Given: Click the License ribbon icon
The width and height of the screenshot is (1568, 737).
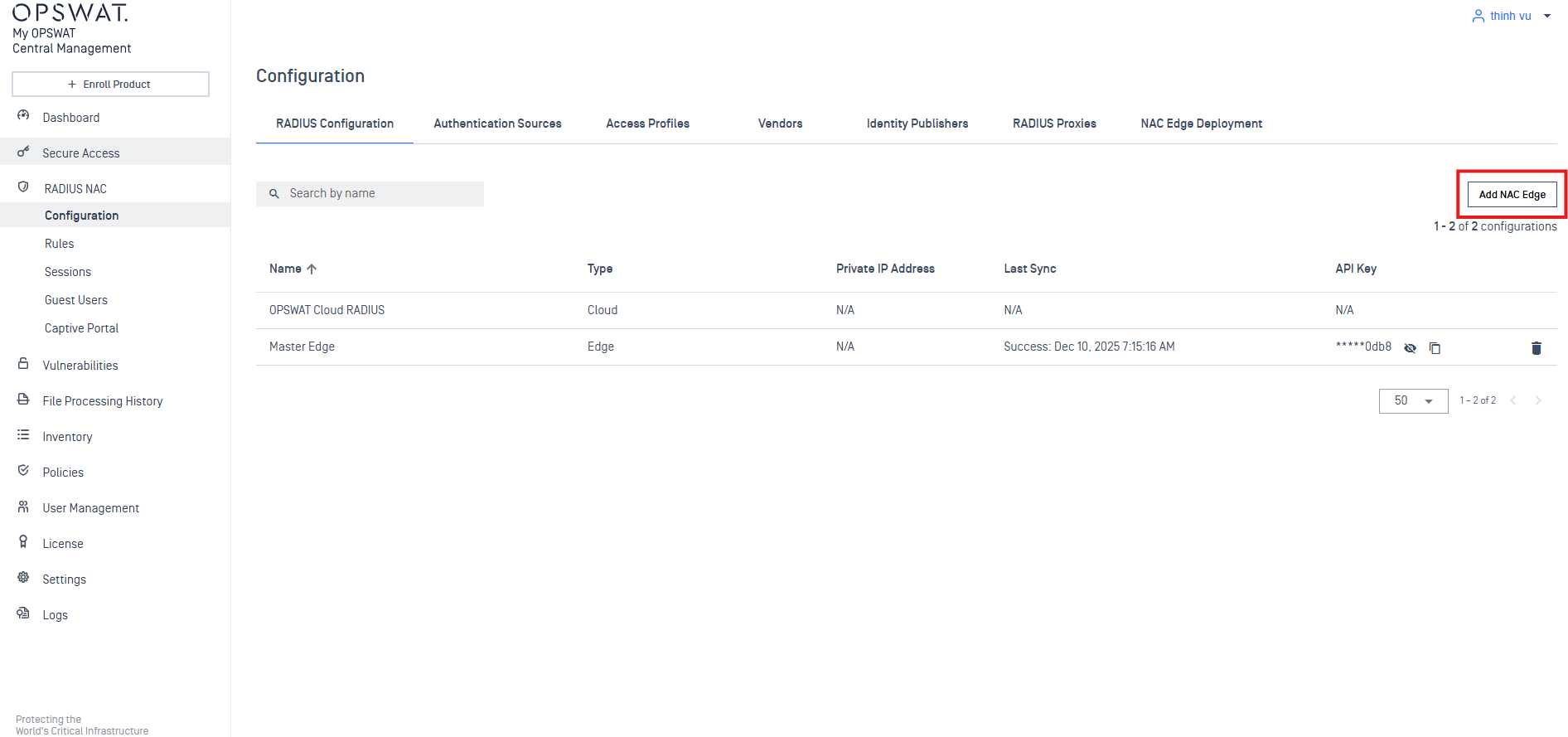Looking at the screenshot, I should pos(23,542).
